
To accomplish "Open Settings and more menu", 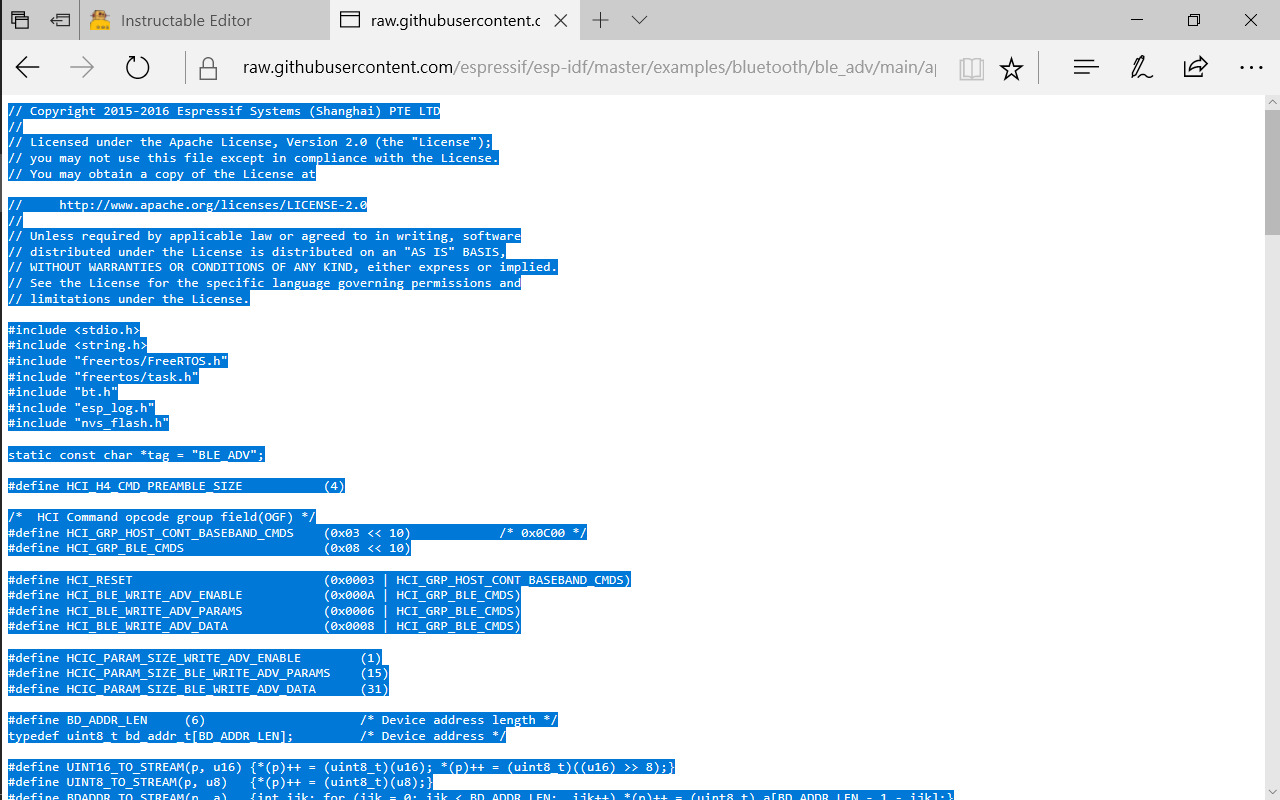I will [x=1251, y=68].
